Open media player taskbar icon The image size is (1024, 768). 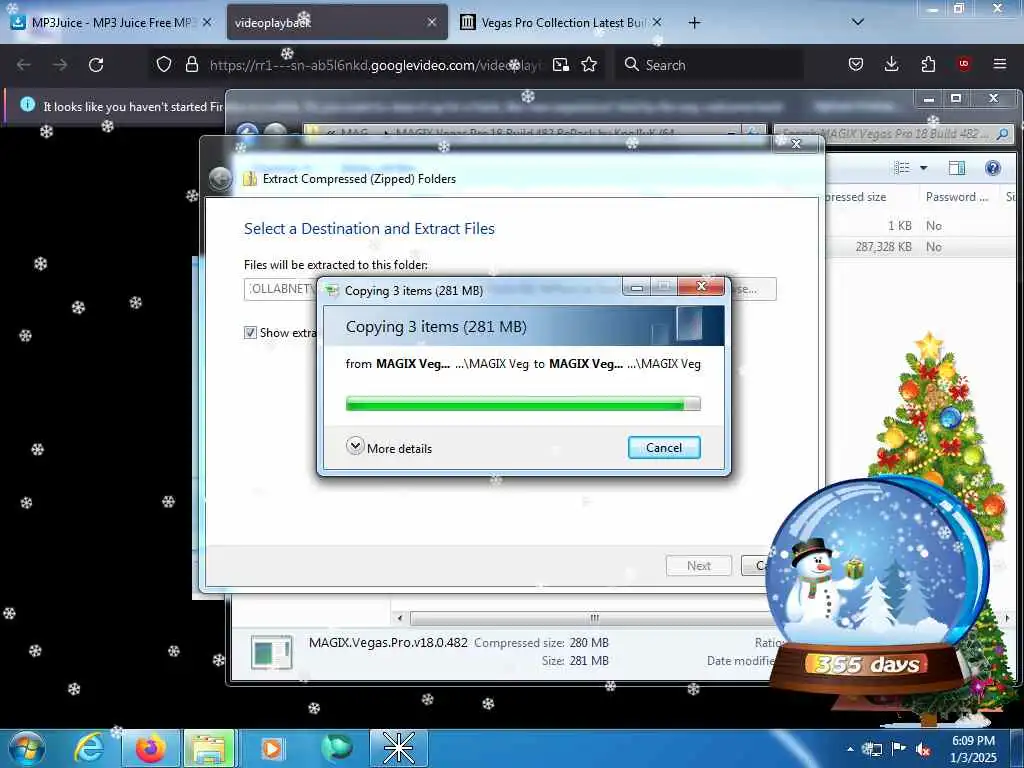point(272,748)
